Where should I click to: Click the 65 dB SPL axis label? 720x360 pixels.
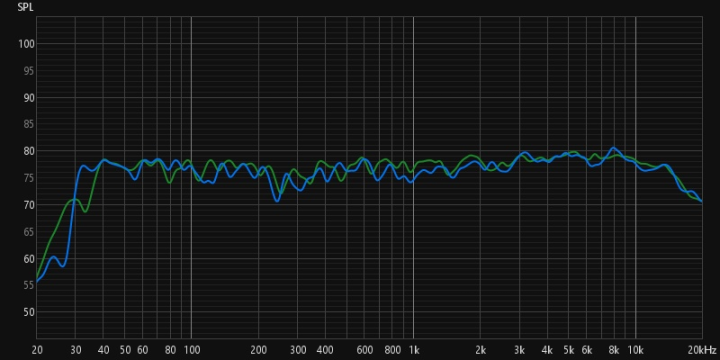[x=28, y=232]
